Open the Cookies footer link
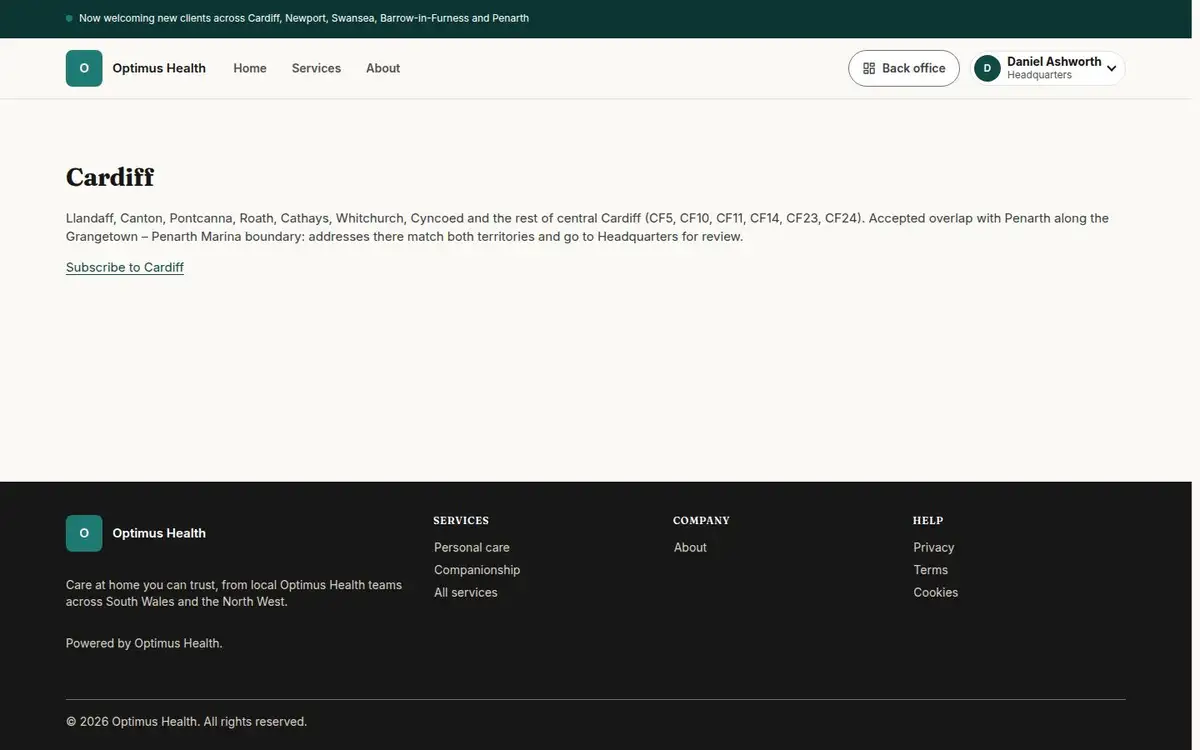The width and height of the screenshot is (1200, 750). pos(936,592)
